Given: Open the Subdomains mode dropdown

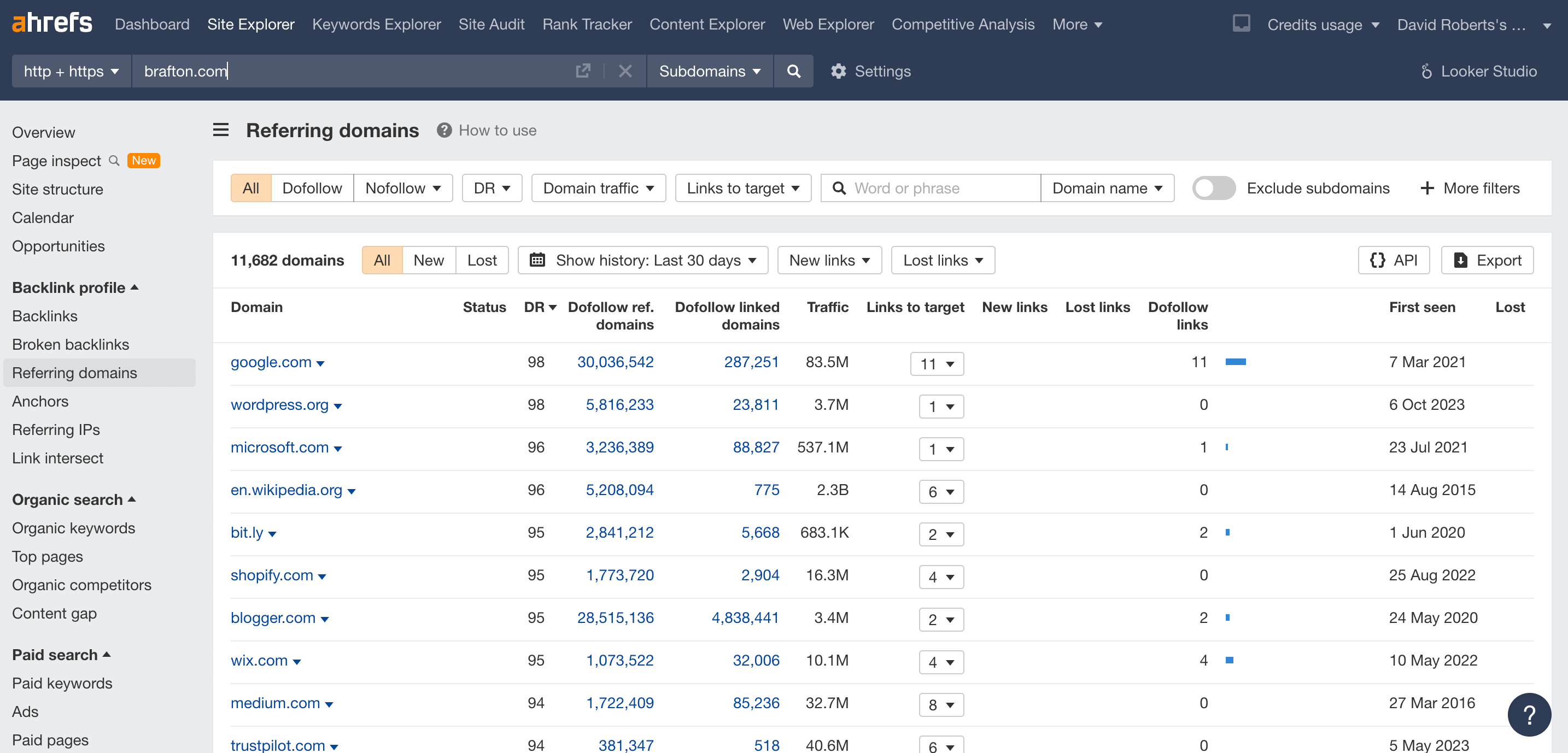Looking at the screenshot, I should click(x=710, y=71).
